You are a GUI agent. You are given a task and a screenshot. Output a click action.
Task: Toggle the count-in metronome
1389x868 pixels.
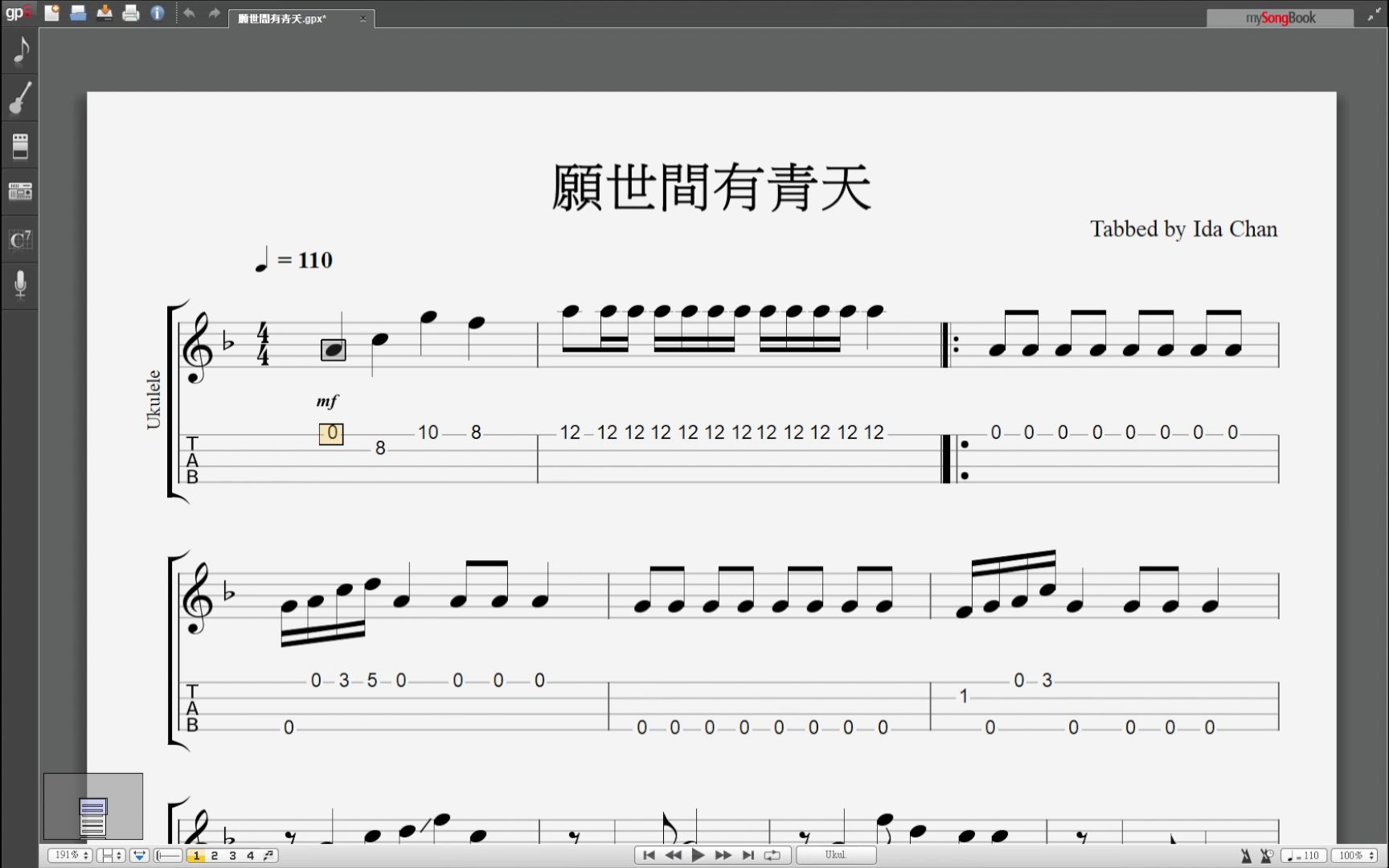[x=1267, y=856]
